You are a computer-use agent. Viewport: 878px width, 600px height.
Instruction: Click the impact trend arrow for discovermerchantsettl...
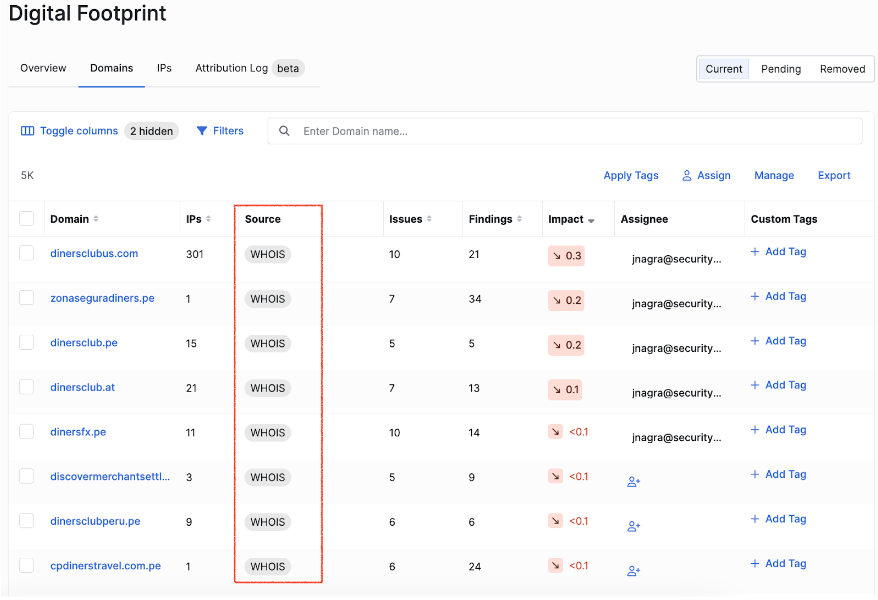tap(555, 476)
